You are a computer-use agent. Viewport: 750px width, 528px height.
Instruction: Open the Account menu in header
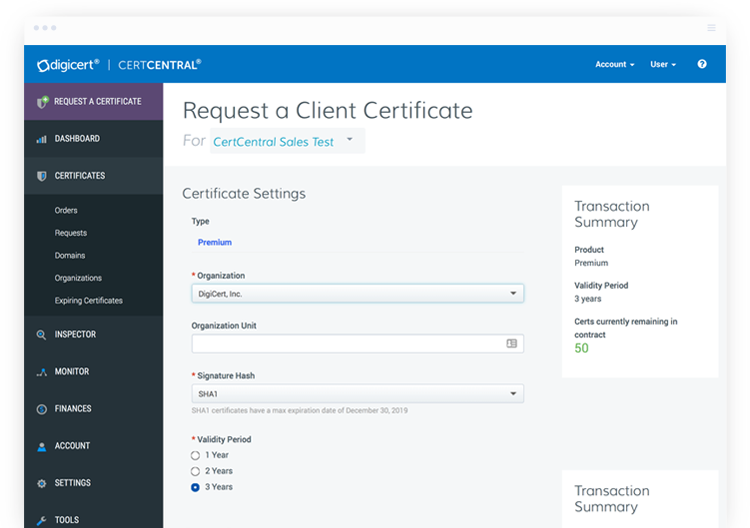pyautogui.click(x=614, y=64)
